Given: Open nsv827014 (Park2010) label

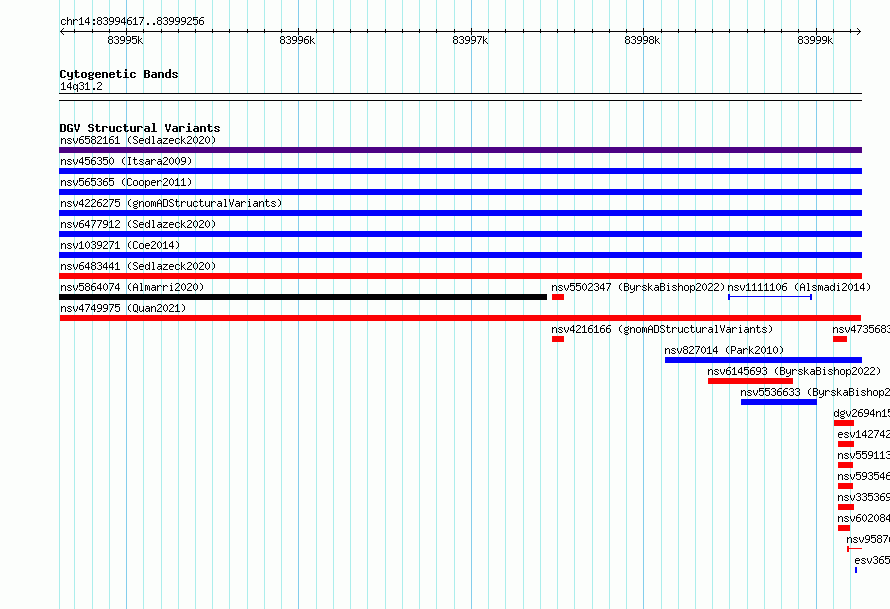Looking at the screenshot, I should click(724, 350).
